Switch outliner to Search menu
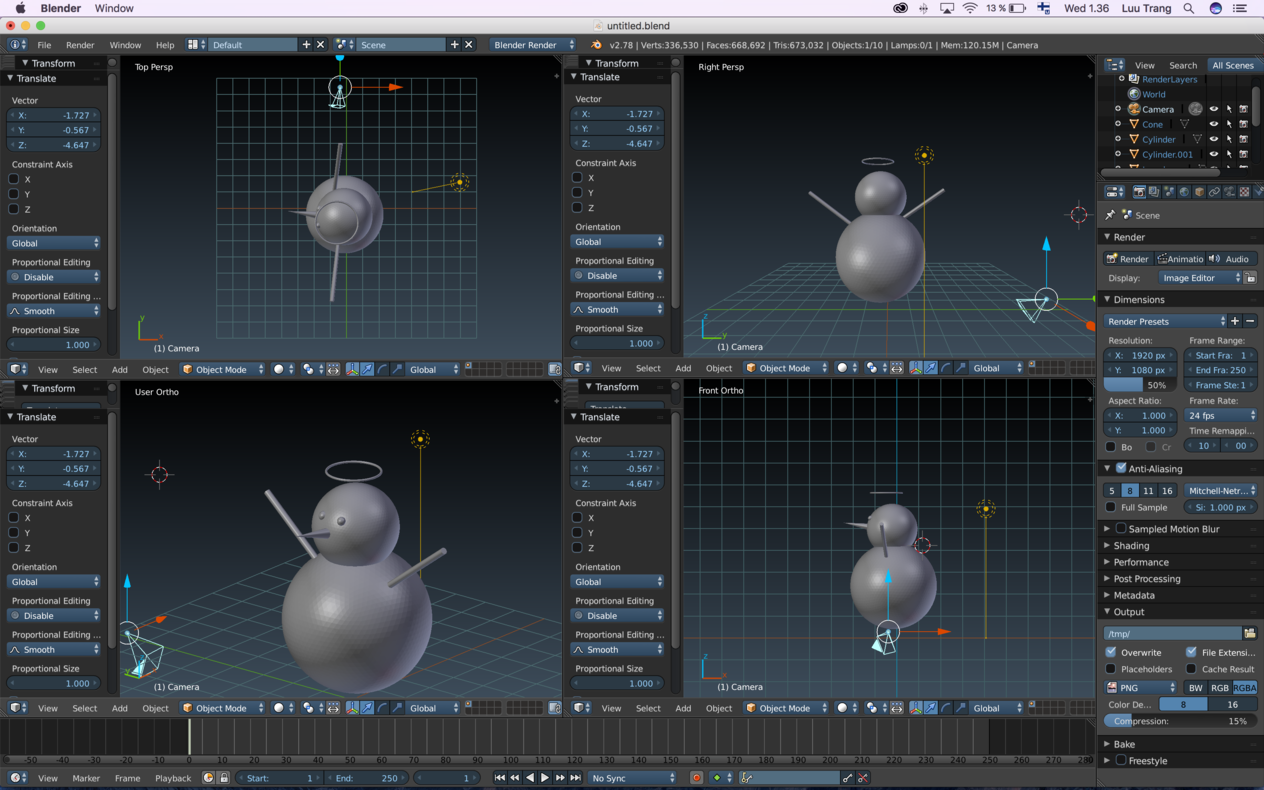 pyautogui.click(x=1183, y=65)
